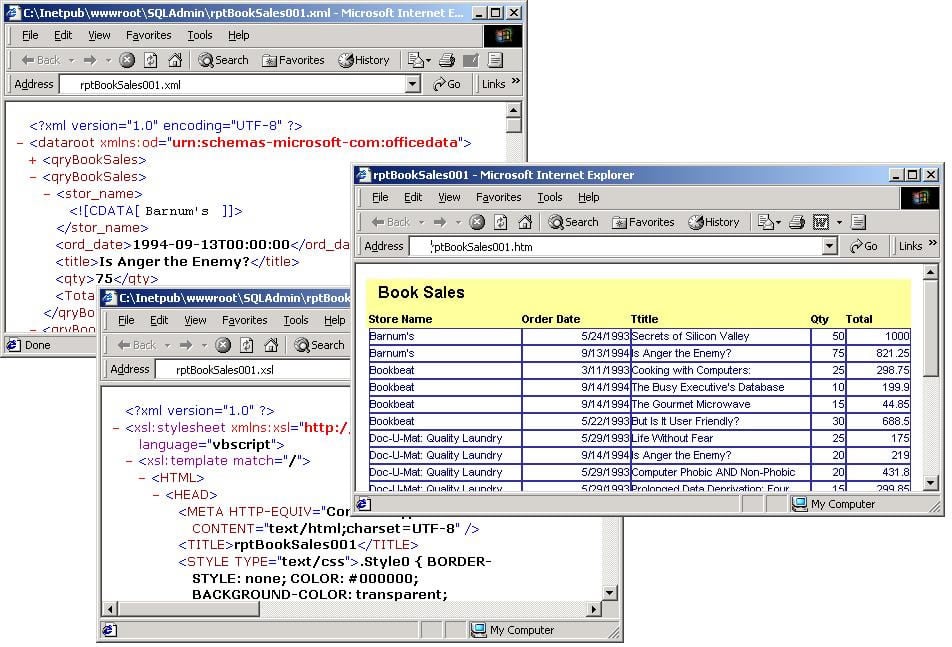Open Edit menu in htm window

413,197
